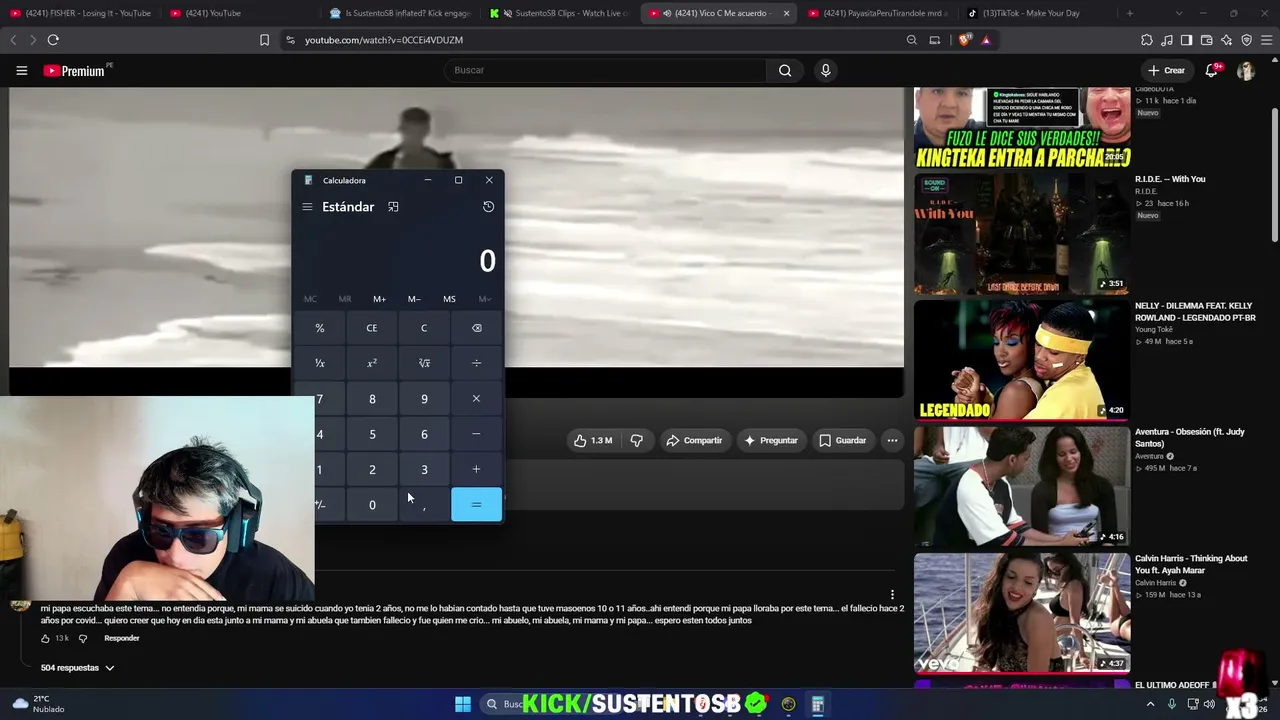Switch to the TikTok - Make Your Day tab
Viewport: 1280px width, 720px height.
[1038, 13]
